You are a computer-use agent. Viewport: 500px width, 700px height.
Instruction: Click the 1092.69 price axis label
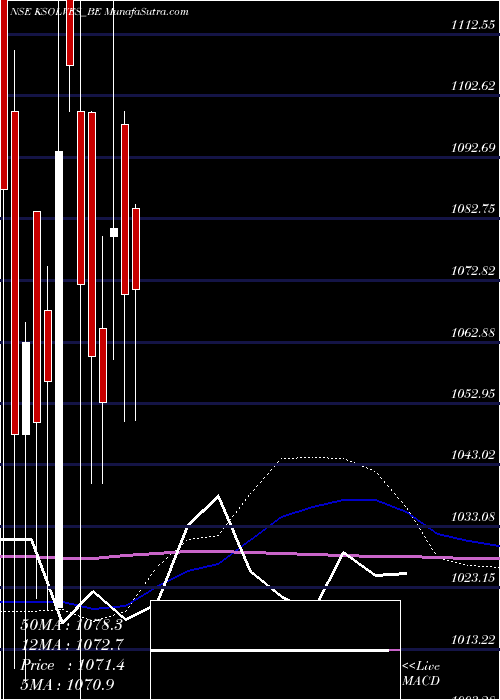tap(473, 147)
